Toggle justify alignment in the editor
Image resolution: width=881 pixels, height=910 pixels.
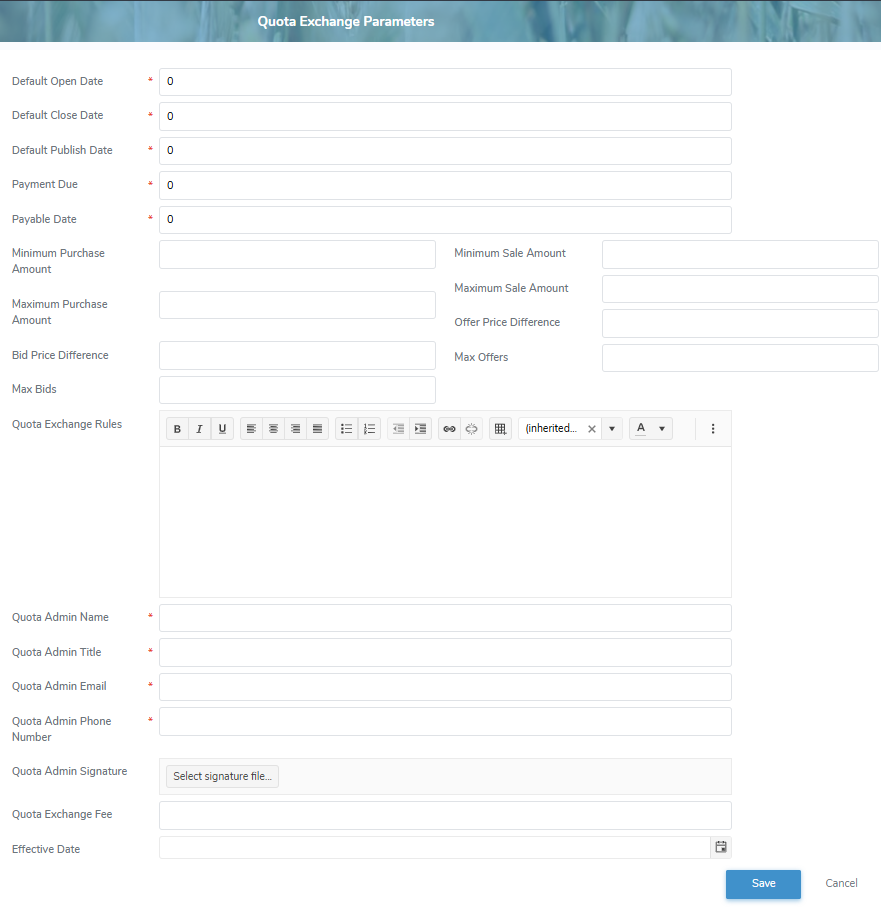(x=317, y=428)
